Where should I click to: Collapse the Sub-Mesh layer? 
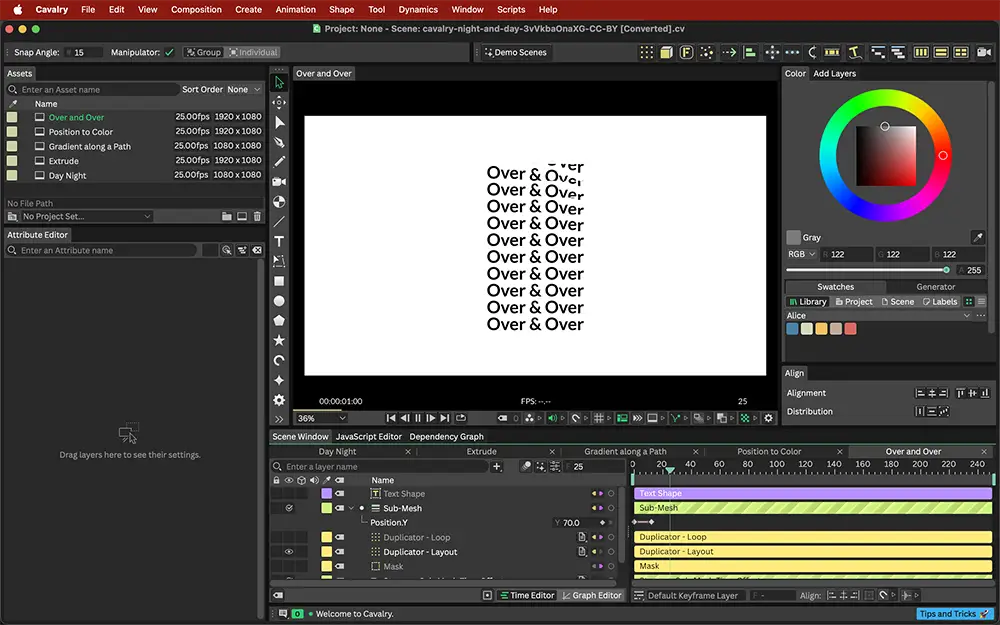click(351, 508)
